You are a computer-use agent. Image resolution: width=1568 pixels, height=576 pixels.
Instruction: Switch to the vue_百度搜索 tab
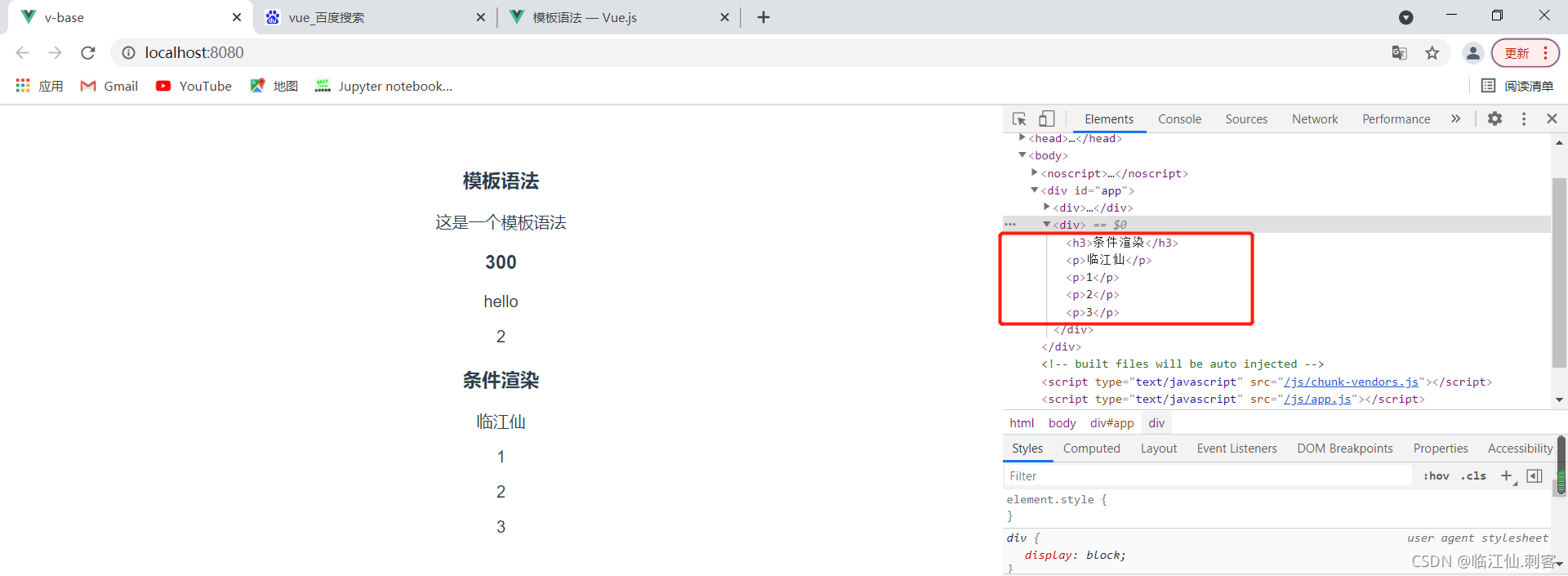(374, 17)
